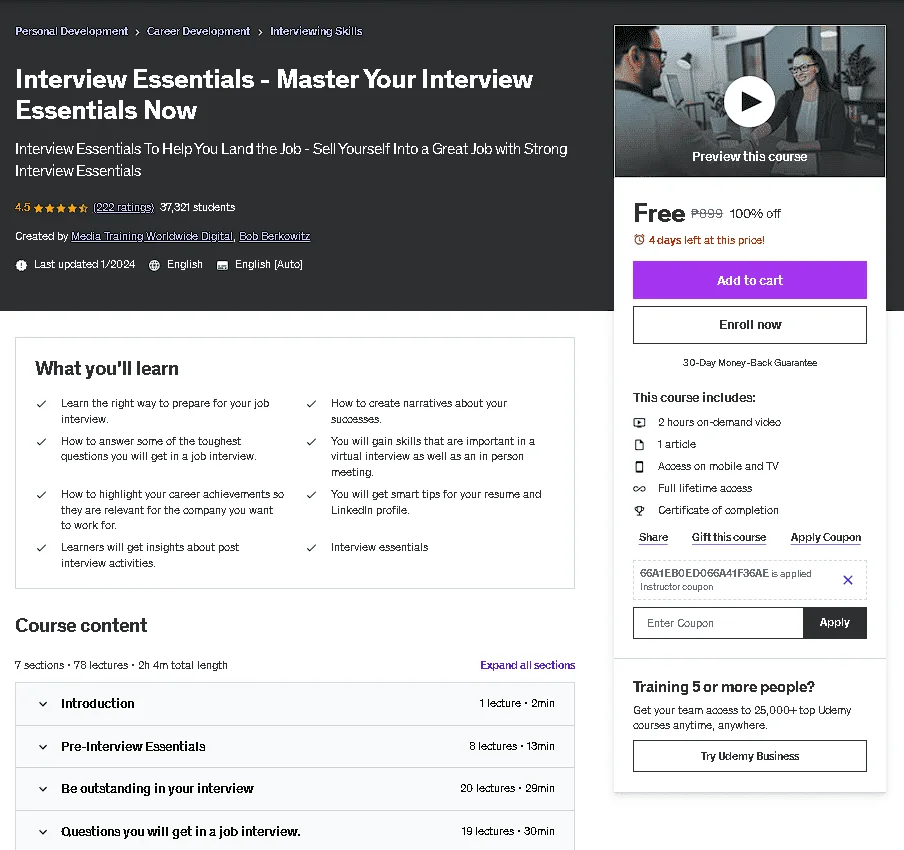
Task: Click Enroll now button
Action: coord(749,325)
